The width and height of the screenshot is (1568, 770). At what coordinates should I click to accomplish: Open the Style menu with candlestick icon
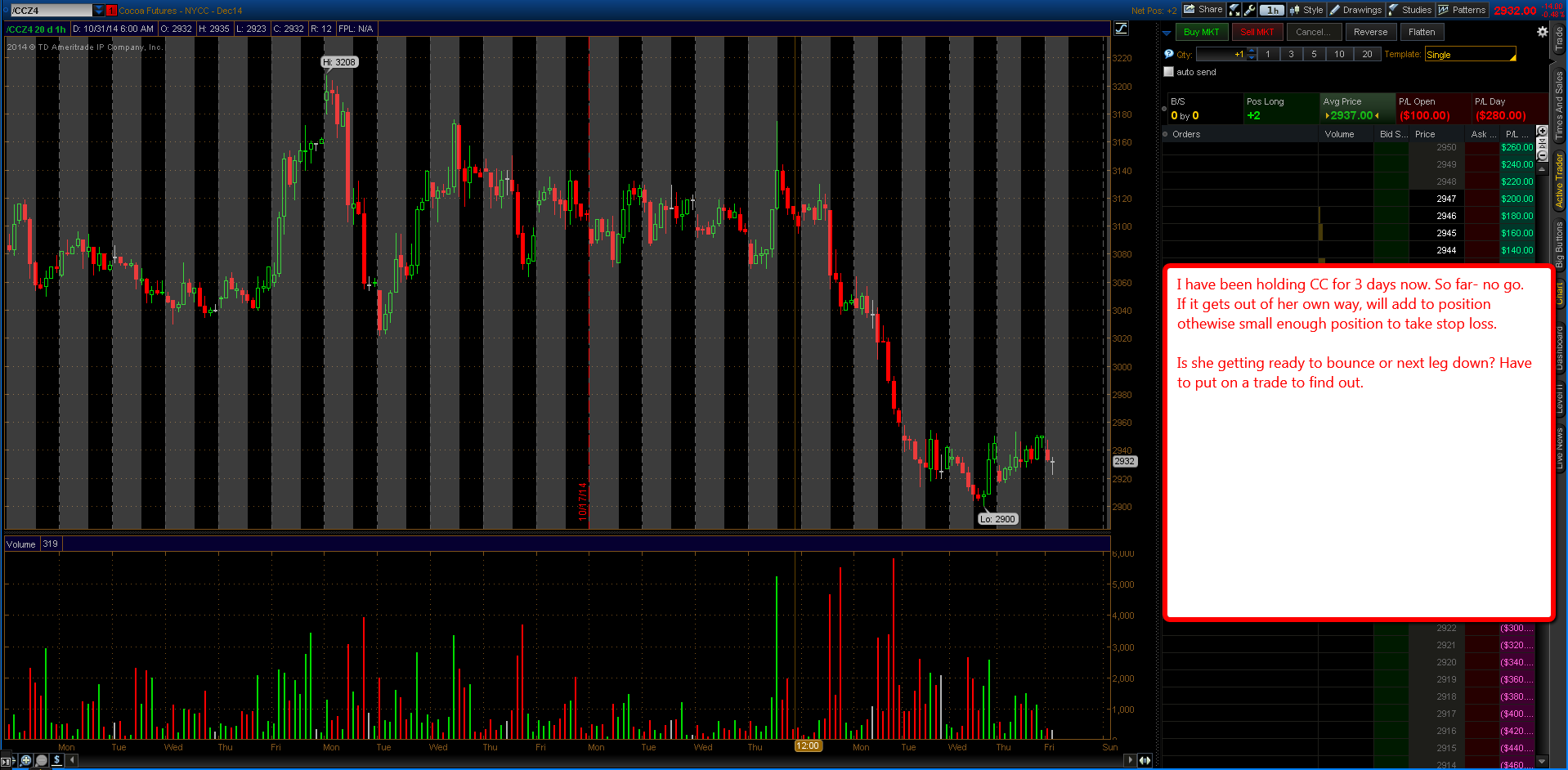tap(1306, 10)
